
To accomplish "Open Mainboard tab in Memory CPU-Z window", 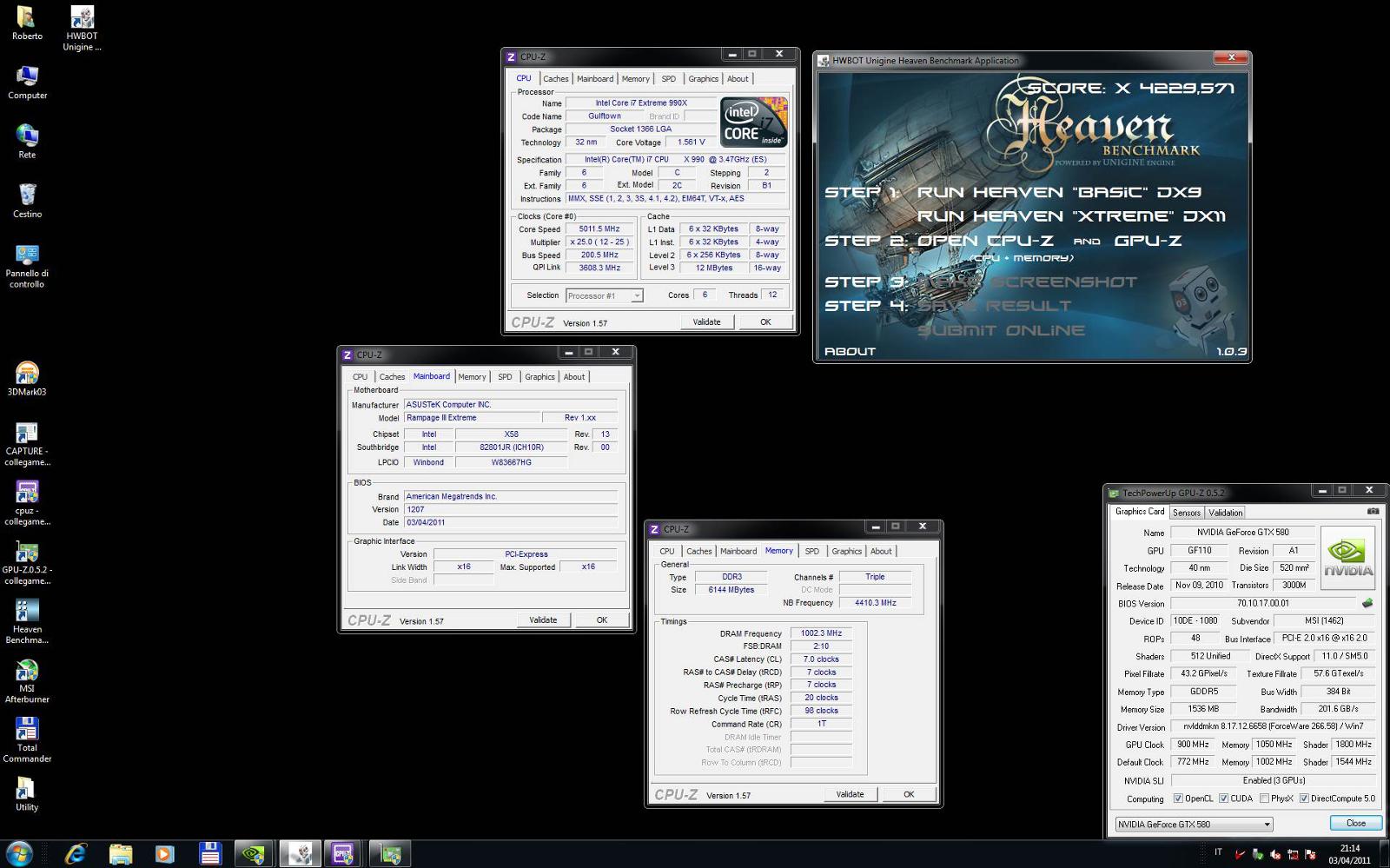I will pos(738,551).
